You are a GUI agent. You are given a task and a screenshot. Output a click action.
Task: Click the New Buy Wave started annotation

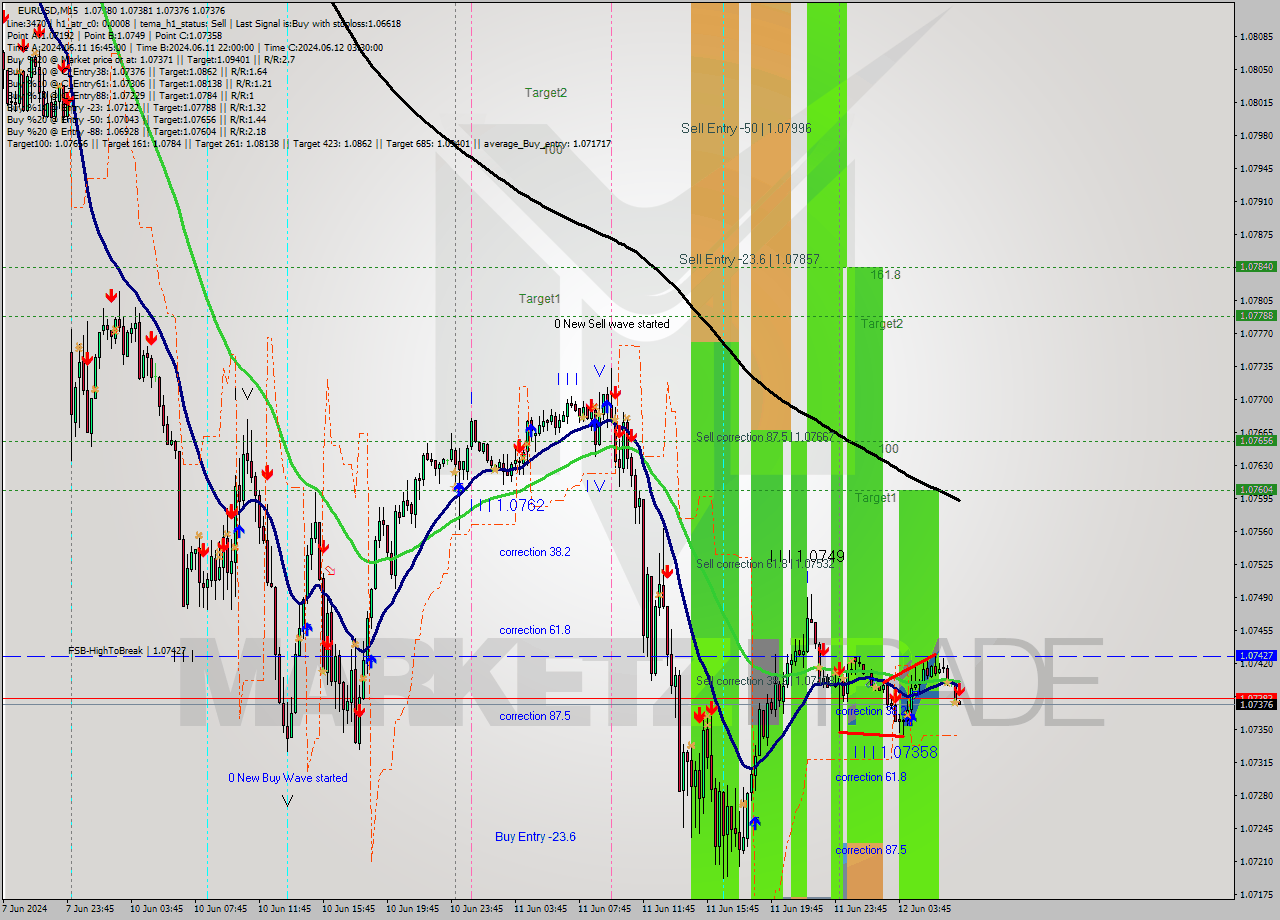pyautogui.click(x=288, y=777)
